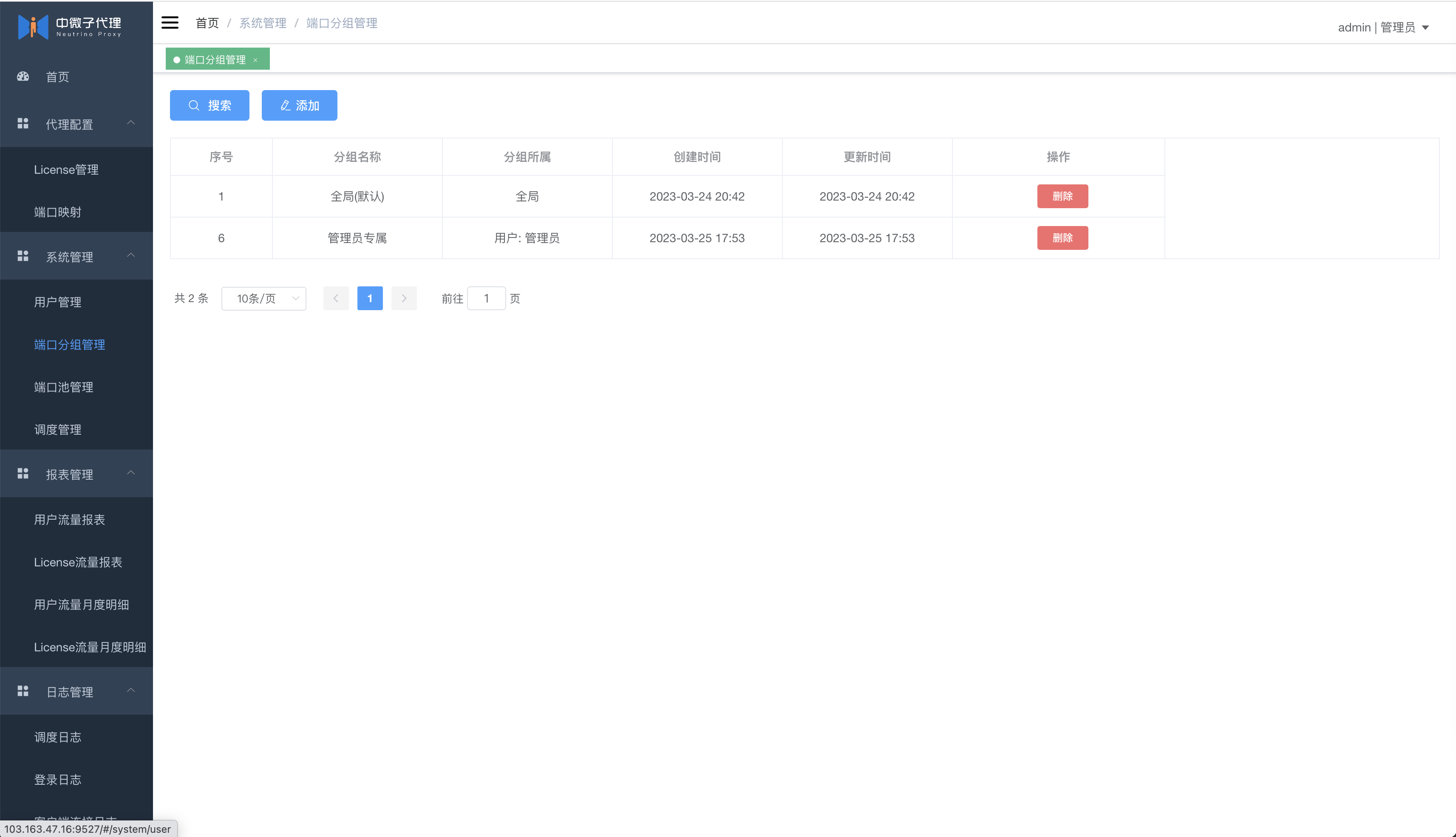Click the hamburger menu collapse icon
The width and height of the screenshot is (1456, 837).
point(170,23)
